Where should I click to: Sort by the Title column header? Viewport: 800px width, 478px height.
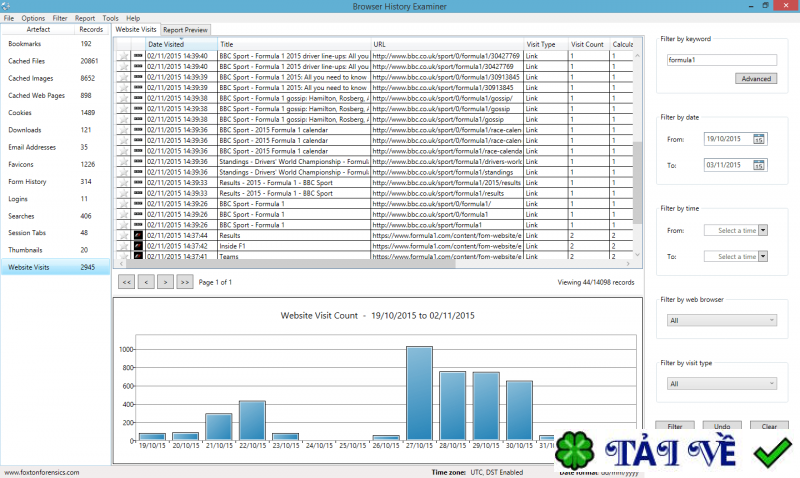(294, 44)
